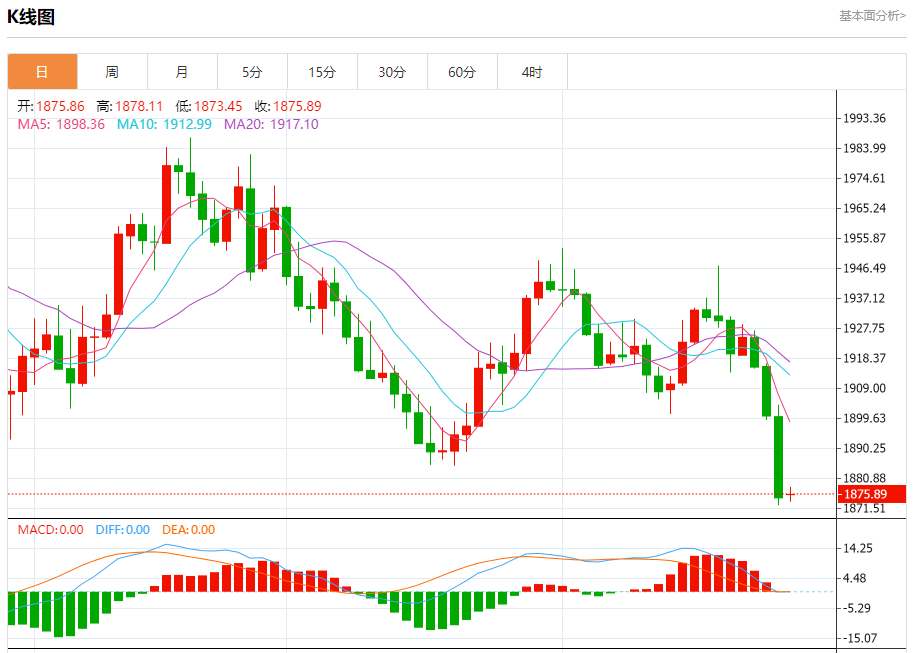This screenshot has width=914, height=653.
Task: Click the 1993.36 price axis label
Action: (864, 118)
